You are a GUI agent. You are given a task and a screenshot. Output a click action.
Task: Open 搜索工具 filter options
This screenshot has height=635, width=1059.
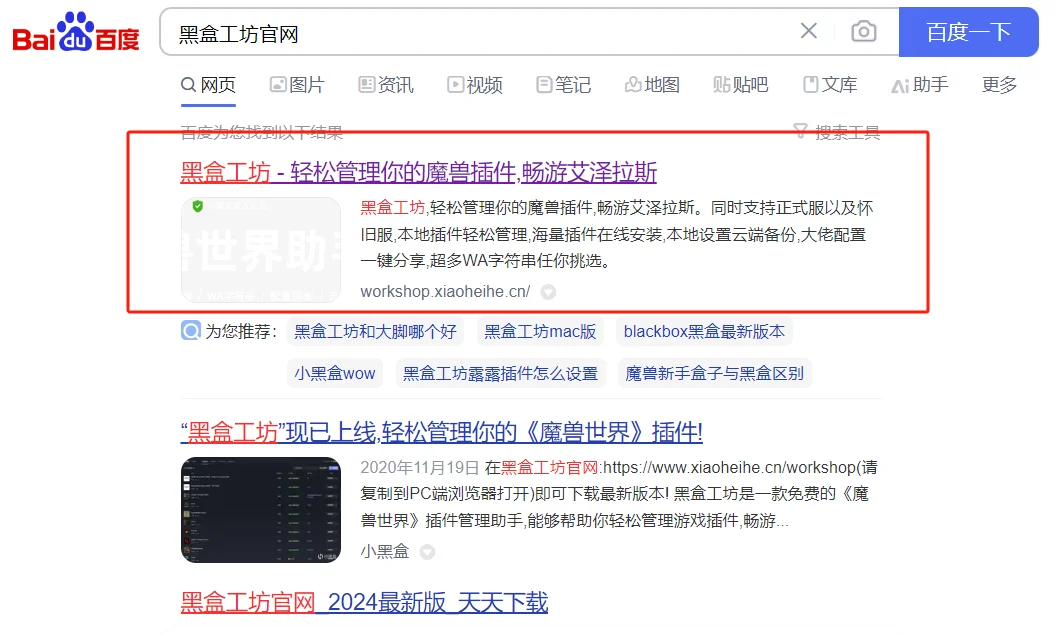pyautogui.click(x=837, y=132)
